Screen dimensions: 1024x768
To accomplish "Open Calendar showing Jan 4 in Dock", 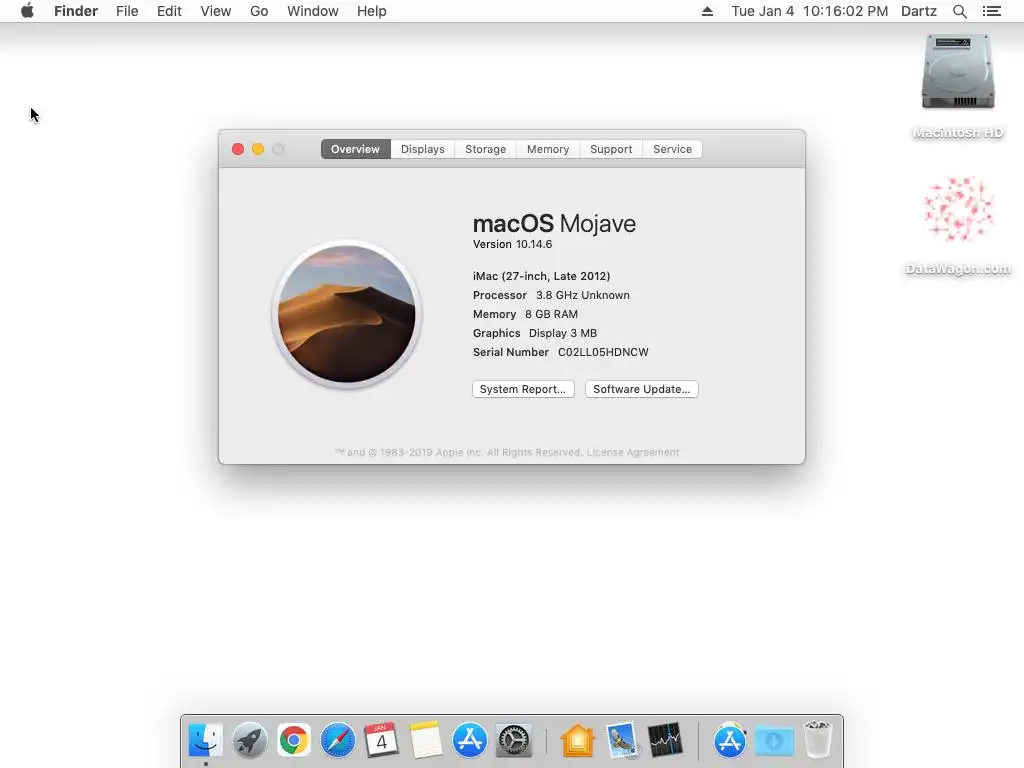I will click(x=381, y=741).
